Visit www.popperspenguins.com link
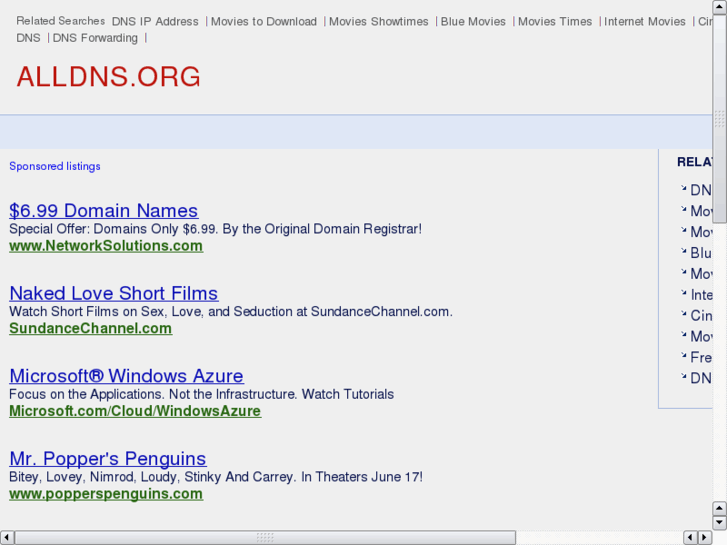This screenshot has width=727, height=545. pos(106,494)
